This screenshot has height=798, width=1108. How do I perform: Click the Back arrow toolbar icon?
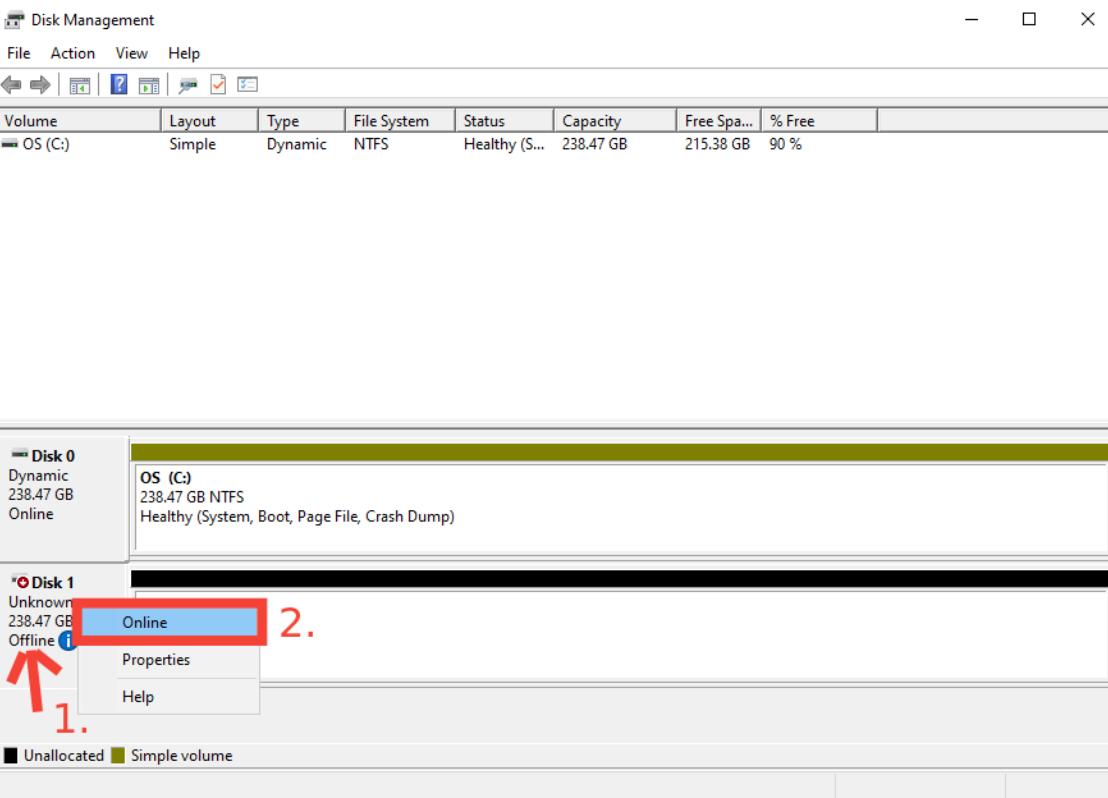tap(12, 85)
